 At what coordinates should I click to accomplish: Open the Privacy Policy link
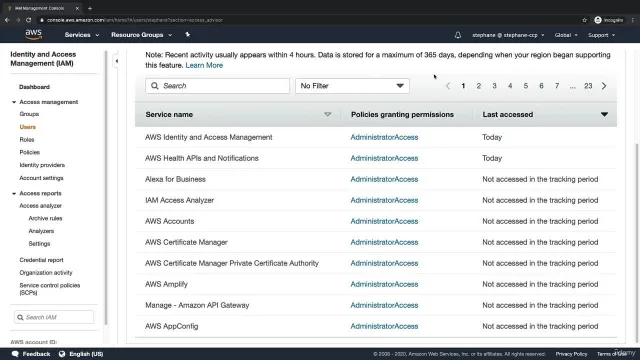point(571,354)
